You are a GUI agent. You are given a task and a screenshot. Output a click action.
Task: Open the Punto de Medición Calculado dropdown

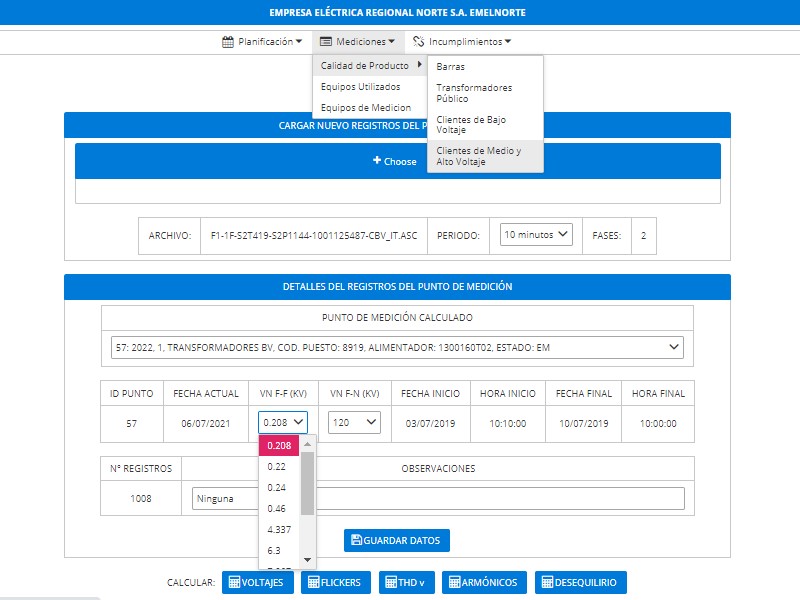[x=397, y=347]
